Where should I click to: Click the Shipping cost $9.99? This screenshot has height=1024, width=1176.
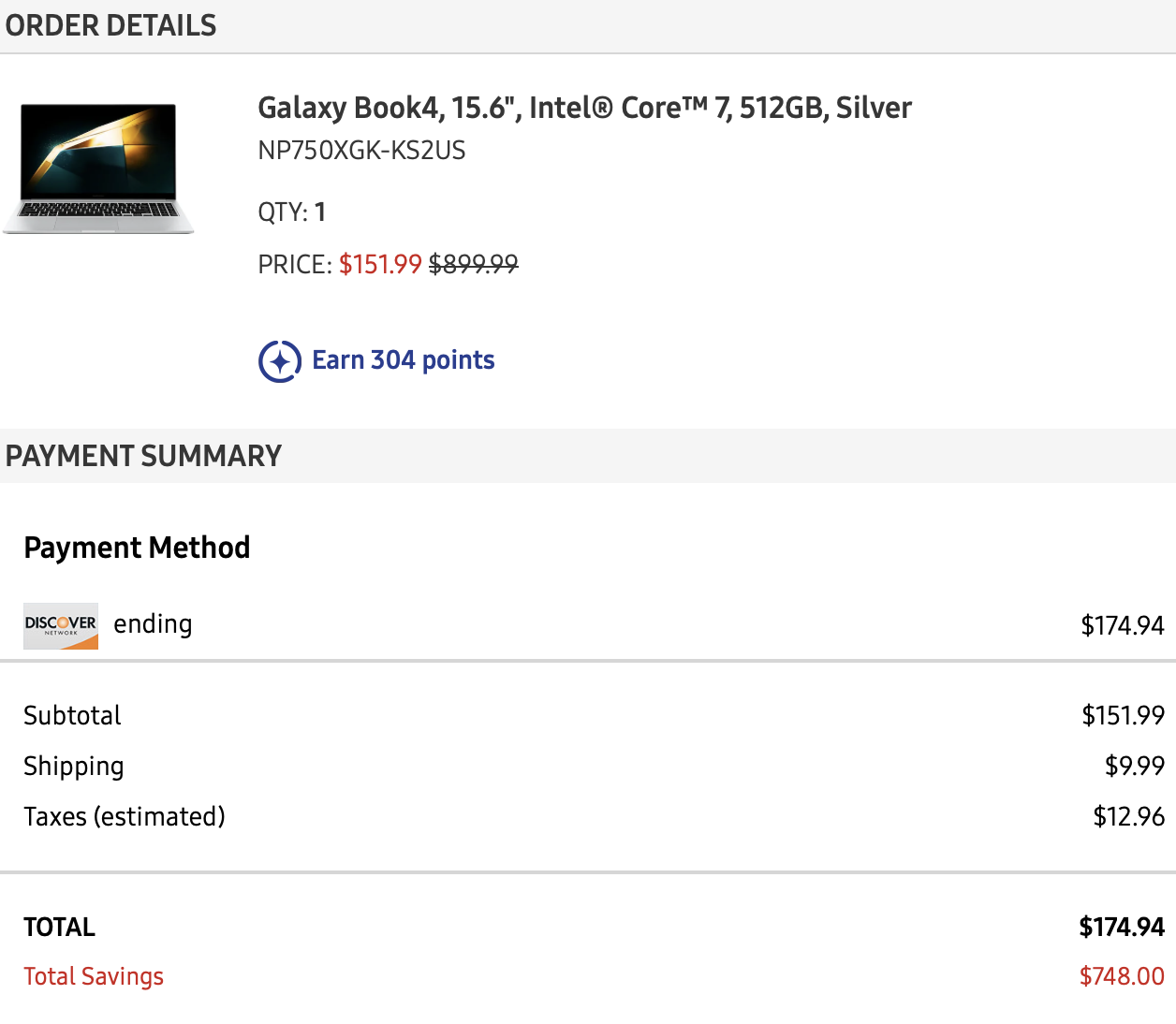point(1134,766)
